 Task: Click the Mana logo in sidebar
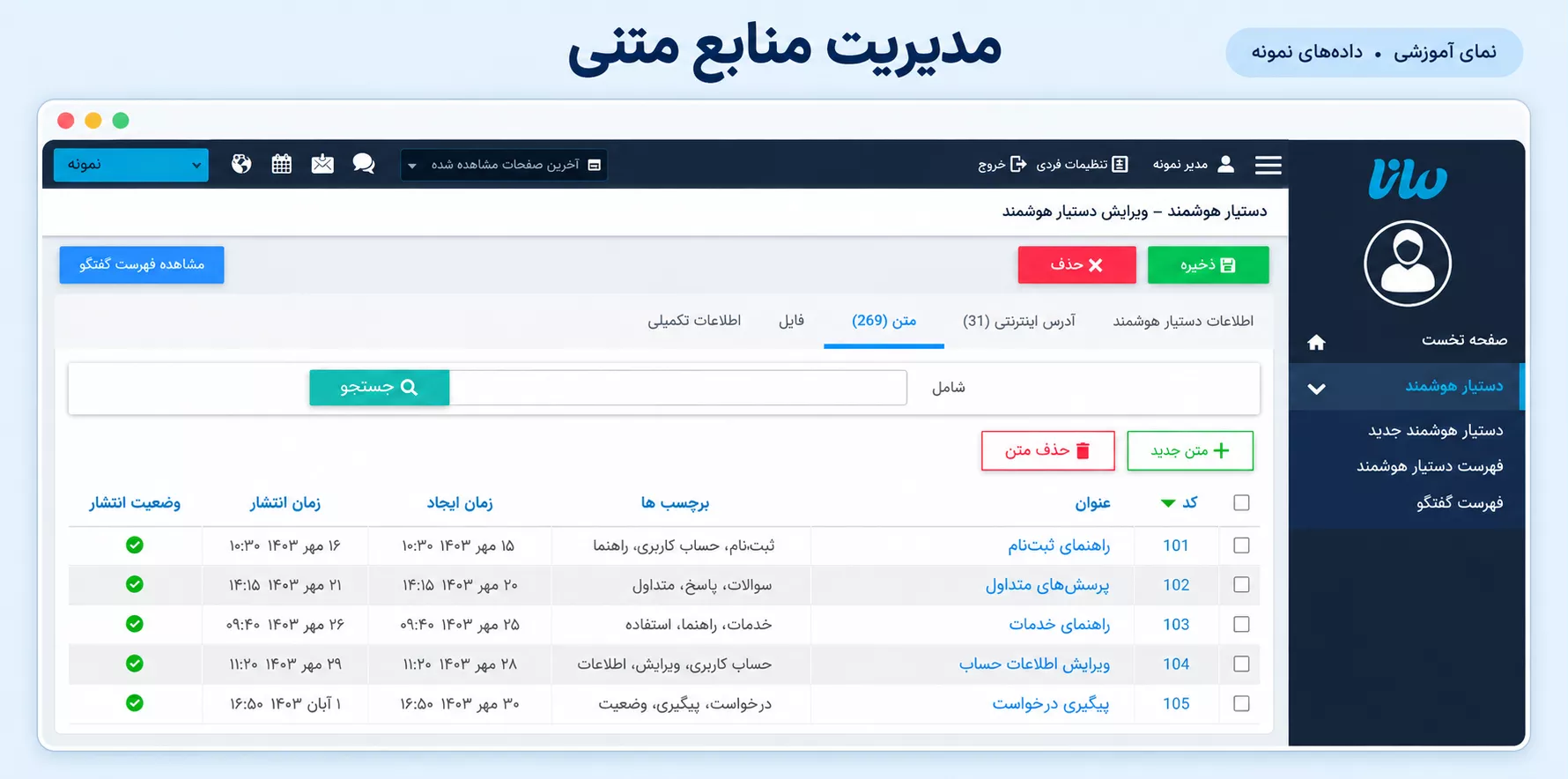(x=1407, y=179)
